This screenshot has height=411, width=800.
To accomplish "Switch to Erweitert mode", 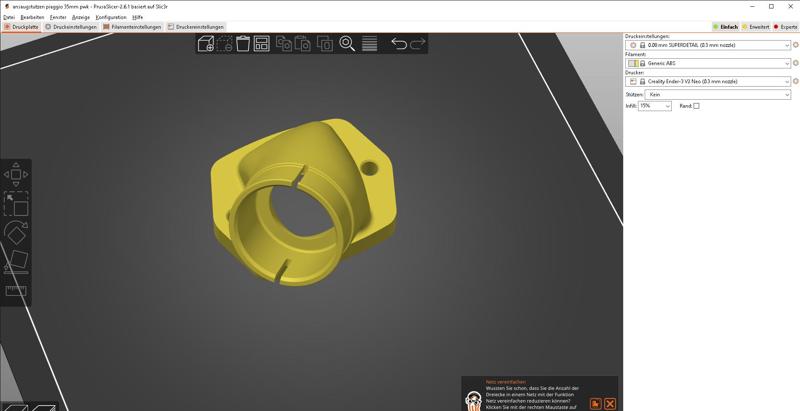I will point(756,27).
